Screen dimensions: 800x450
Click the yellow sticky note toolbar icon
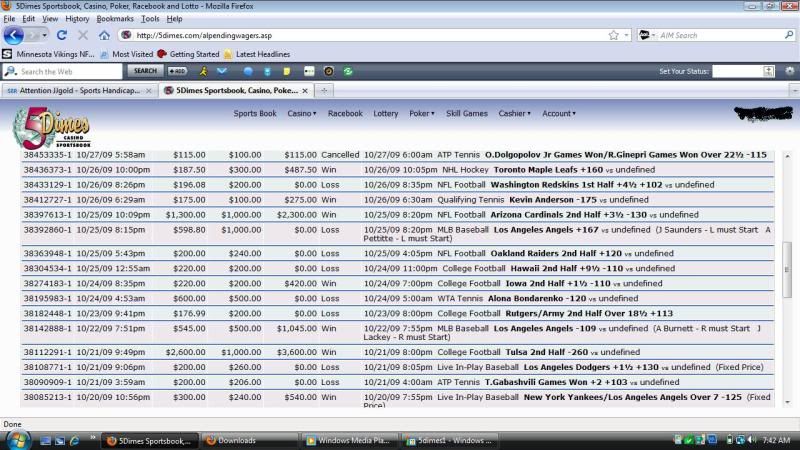pyautogui.click(x=287, y=71)
